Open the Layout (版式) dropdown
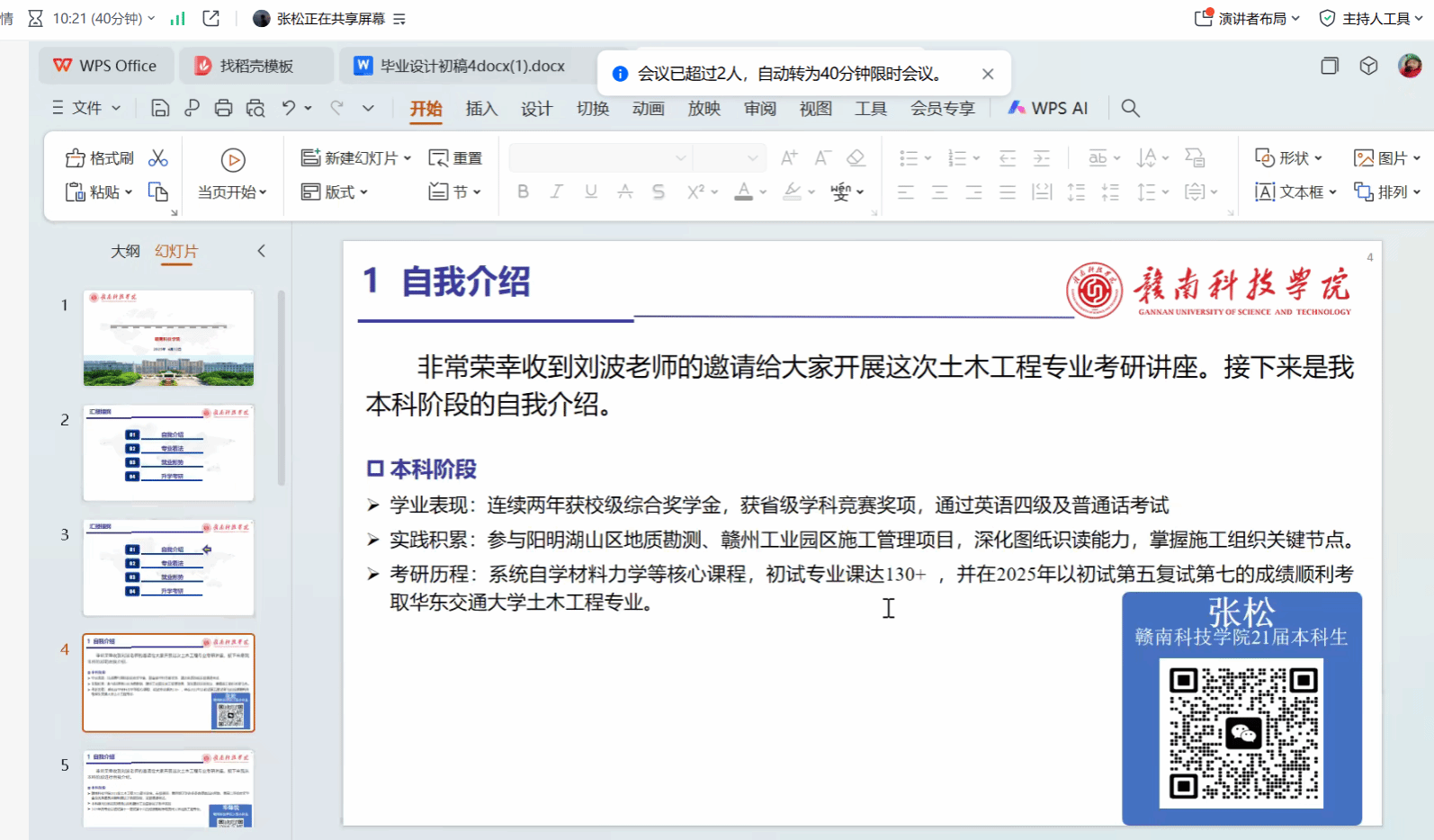The image size is (1434, 840). click(x=336, y=192)
